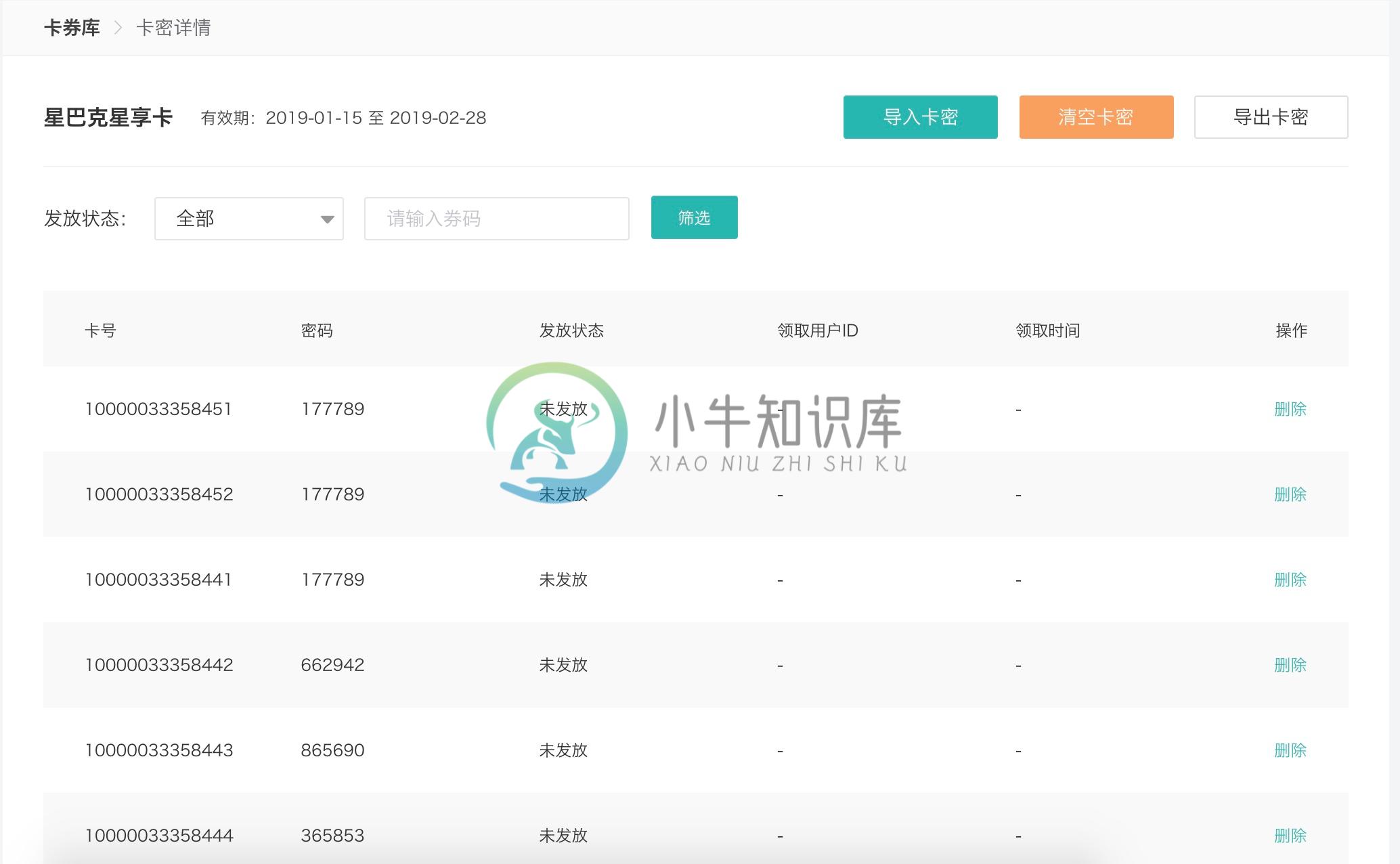Image resolution: width=1400 pixels, height=864 pixels.
Task: Click the 导入卡密 button
Action: click(920, 117)
